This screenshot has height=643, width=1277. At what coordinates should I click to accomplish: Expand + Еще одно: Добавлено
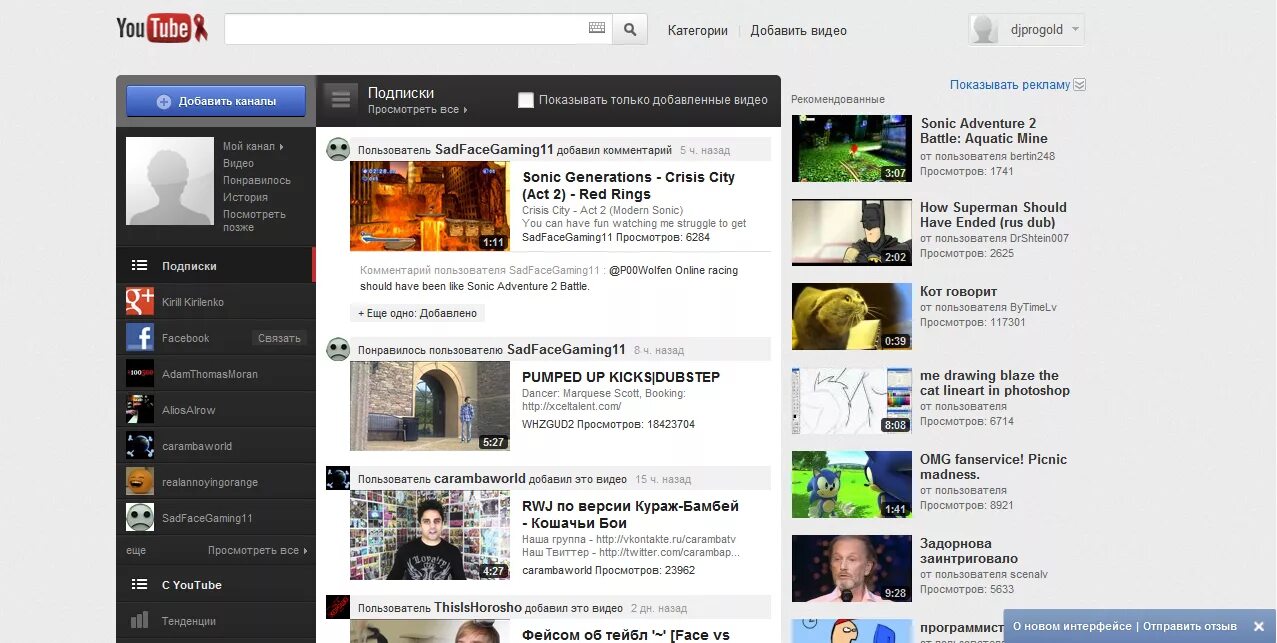click(418, 313)
